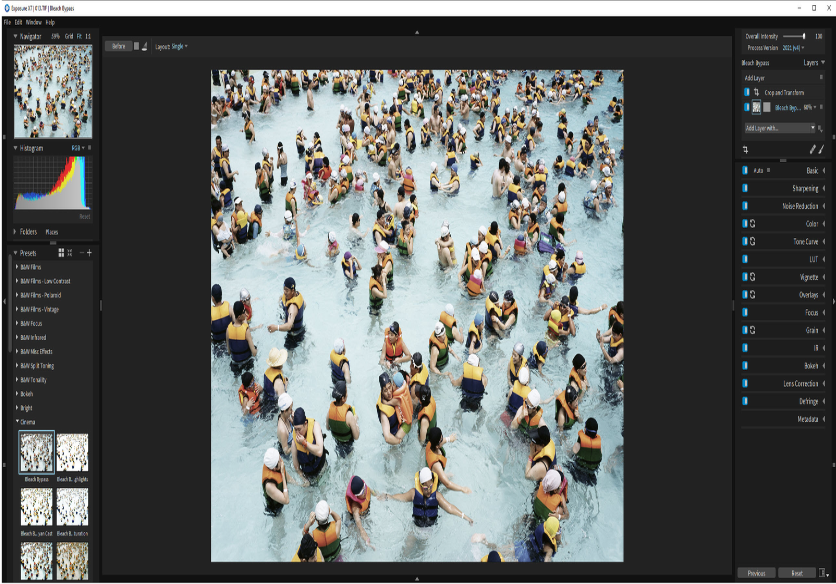Reset the Tone Curve panel icon
Image resolution: width=836 pixels, height=584 pixels.
click(753, 242)
